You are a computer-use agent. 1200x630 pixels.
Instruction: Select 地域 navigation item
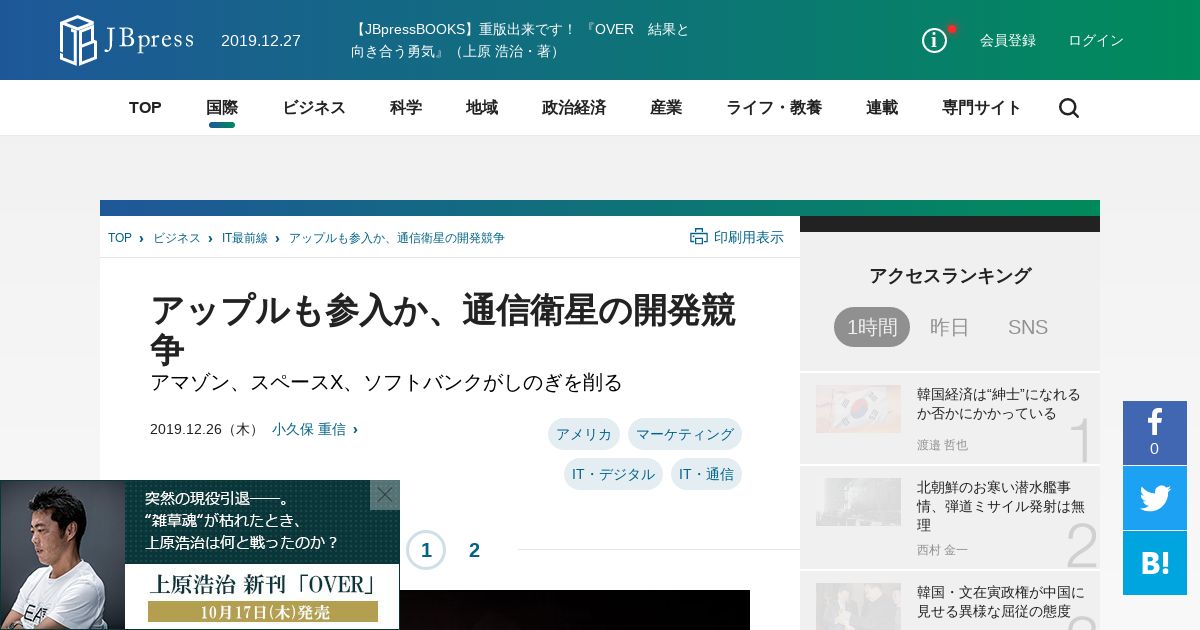coord(482,108)
